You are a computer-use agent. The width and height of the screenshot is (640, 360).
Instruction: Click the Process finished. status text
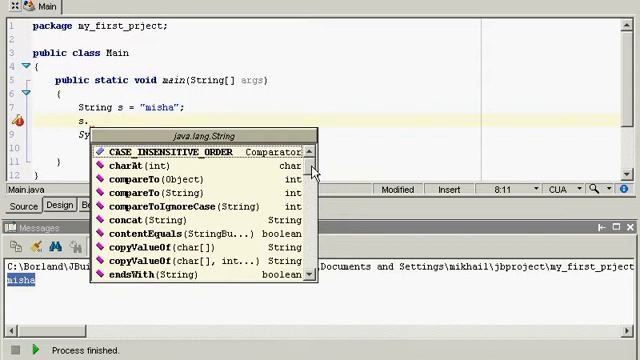coord(85,350)
